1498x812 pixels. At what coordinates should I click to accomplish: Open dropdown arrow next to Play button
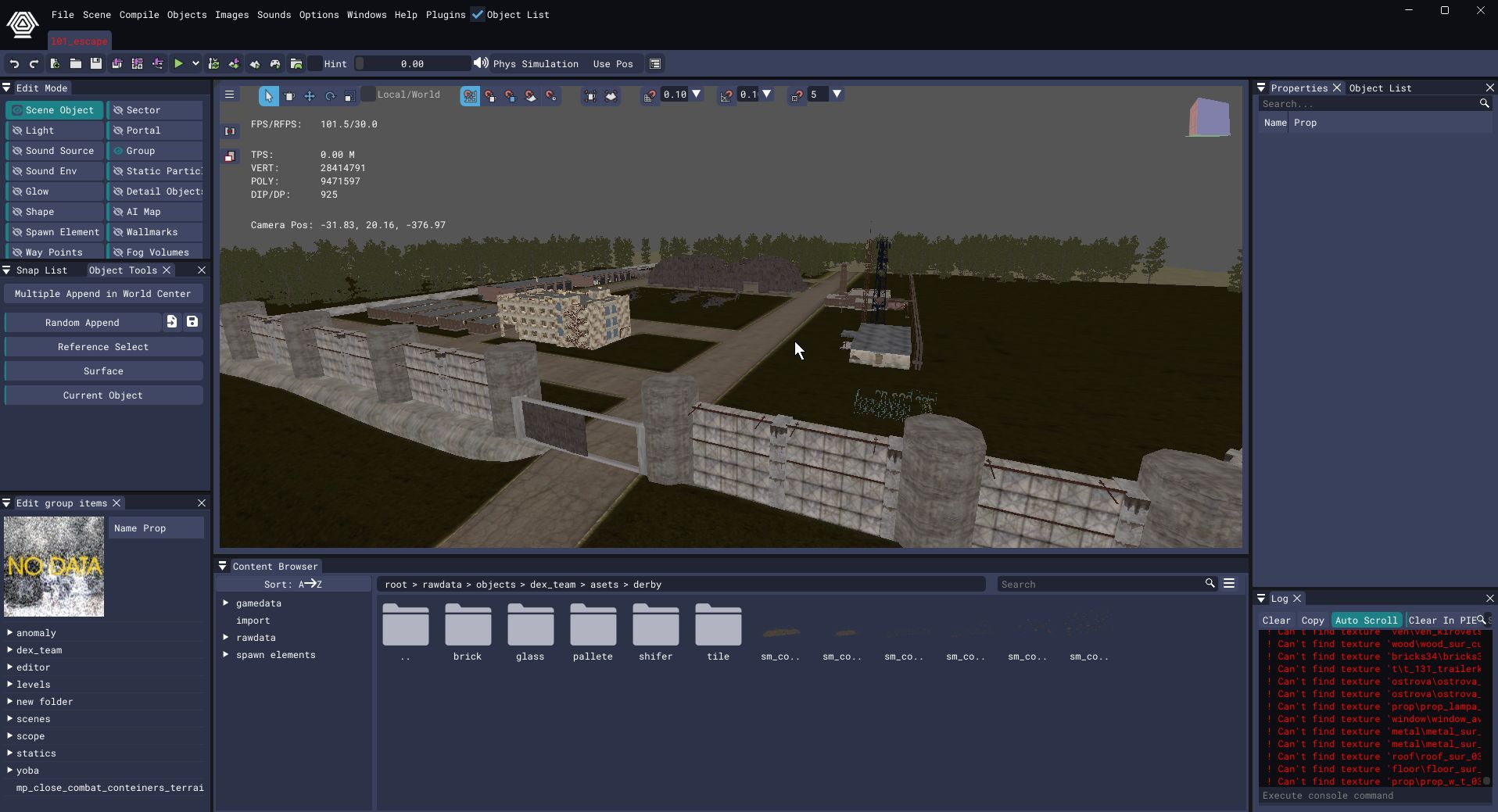(195, 64)
